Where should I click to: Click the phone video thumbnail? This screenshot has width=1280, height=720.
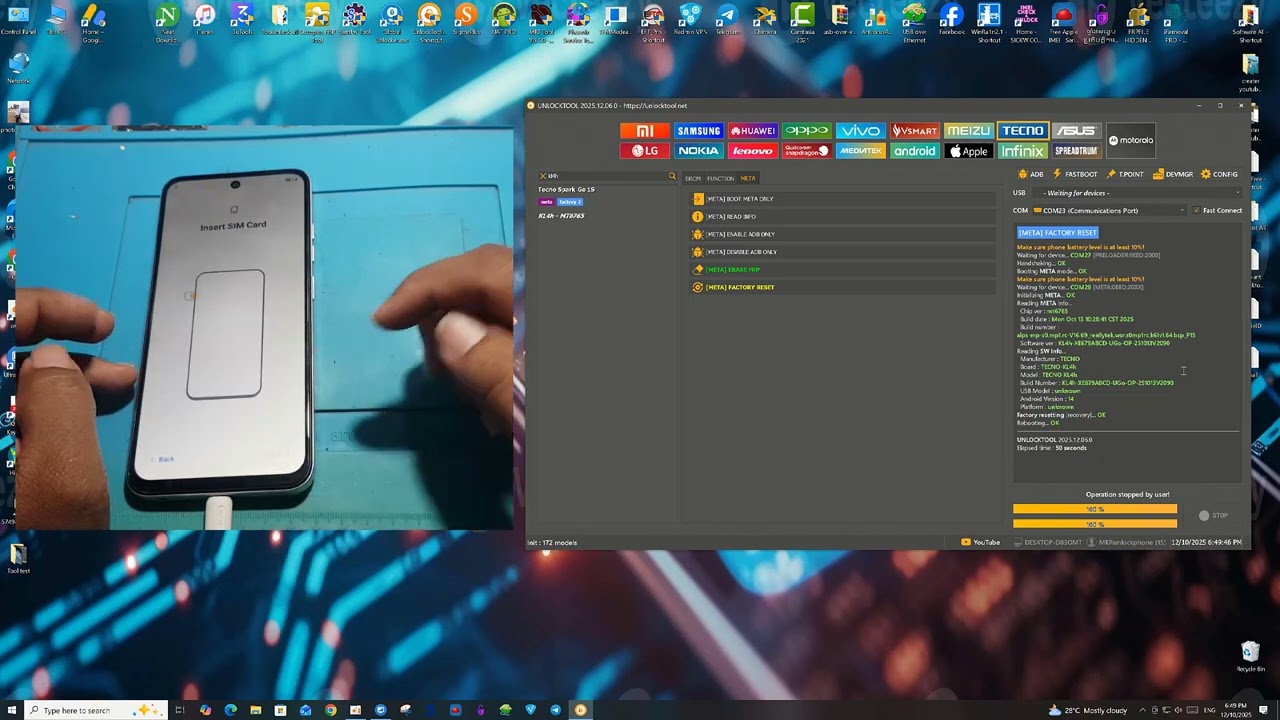tap(264, 327)
